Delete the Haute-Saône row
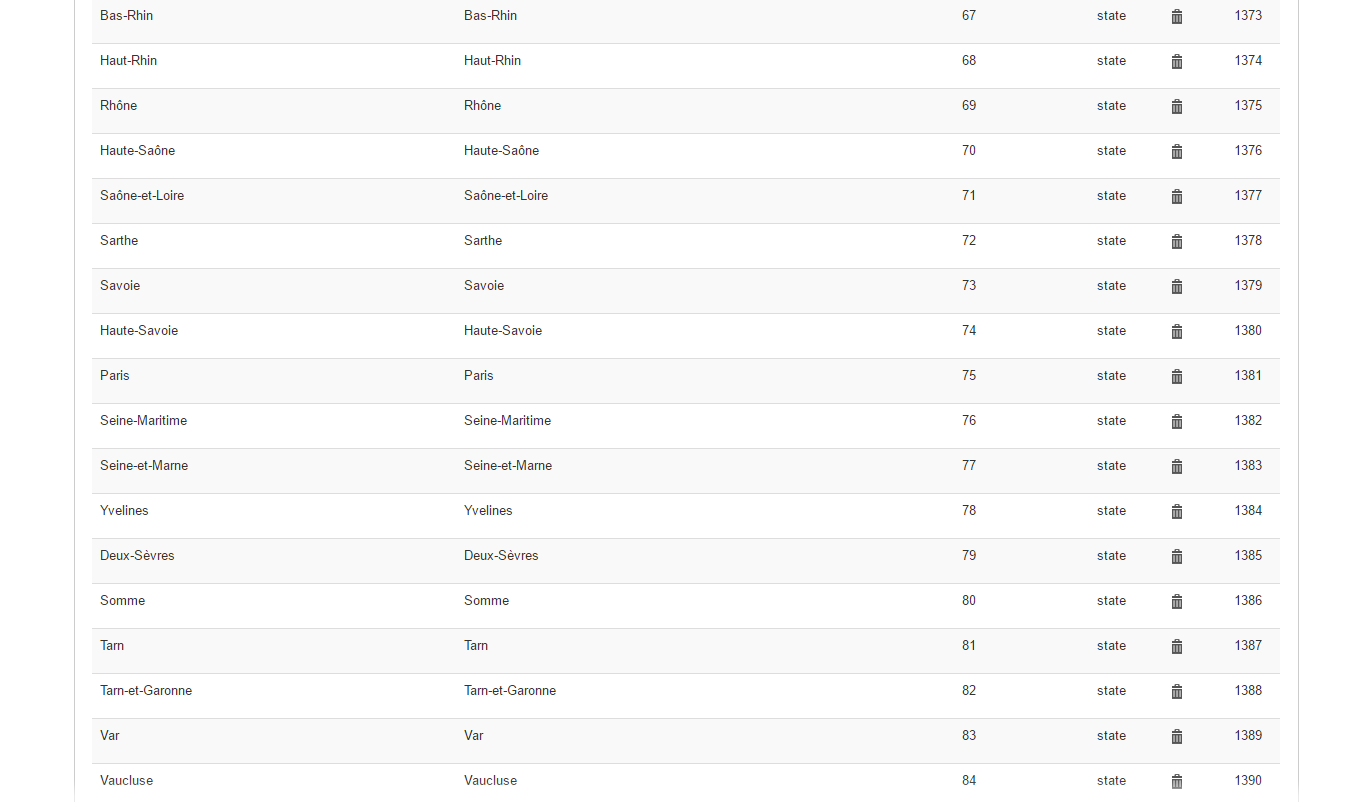 (x=1177, y=152)
